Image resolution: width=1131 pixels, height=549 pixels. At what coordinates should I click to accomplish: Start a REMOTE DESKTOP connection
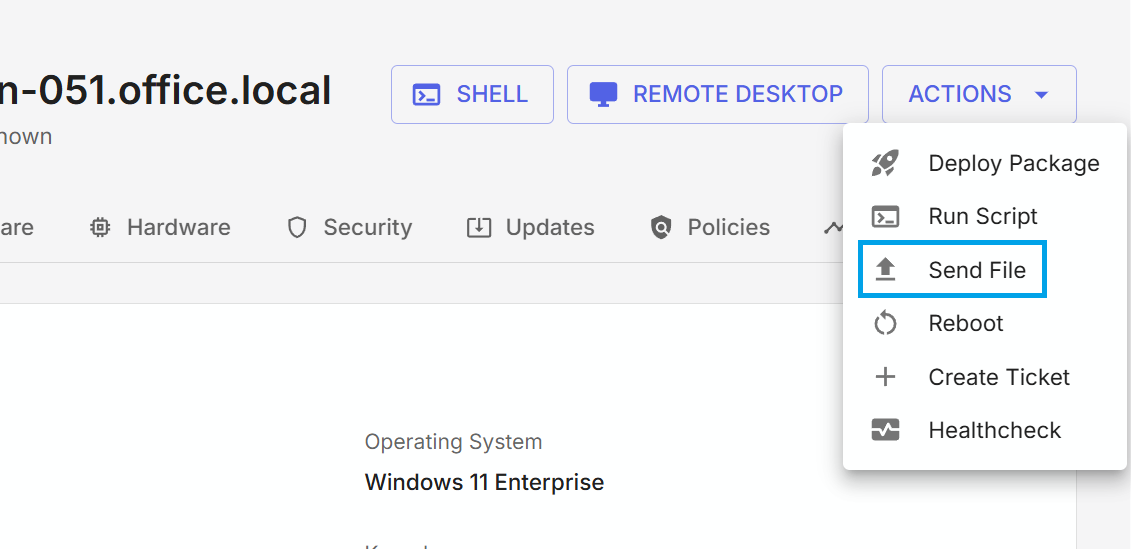717,95
